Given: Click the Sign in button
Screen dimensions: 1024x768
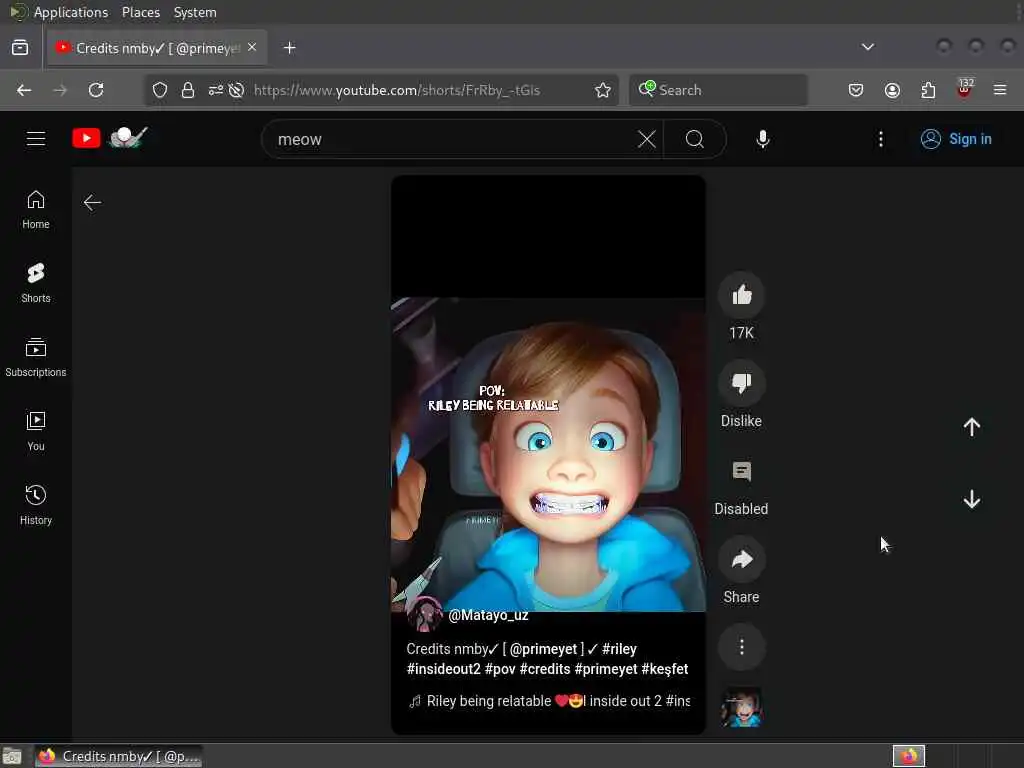Looking at the screenshot, I should (x=956, y=139).
